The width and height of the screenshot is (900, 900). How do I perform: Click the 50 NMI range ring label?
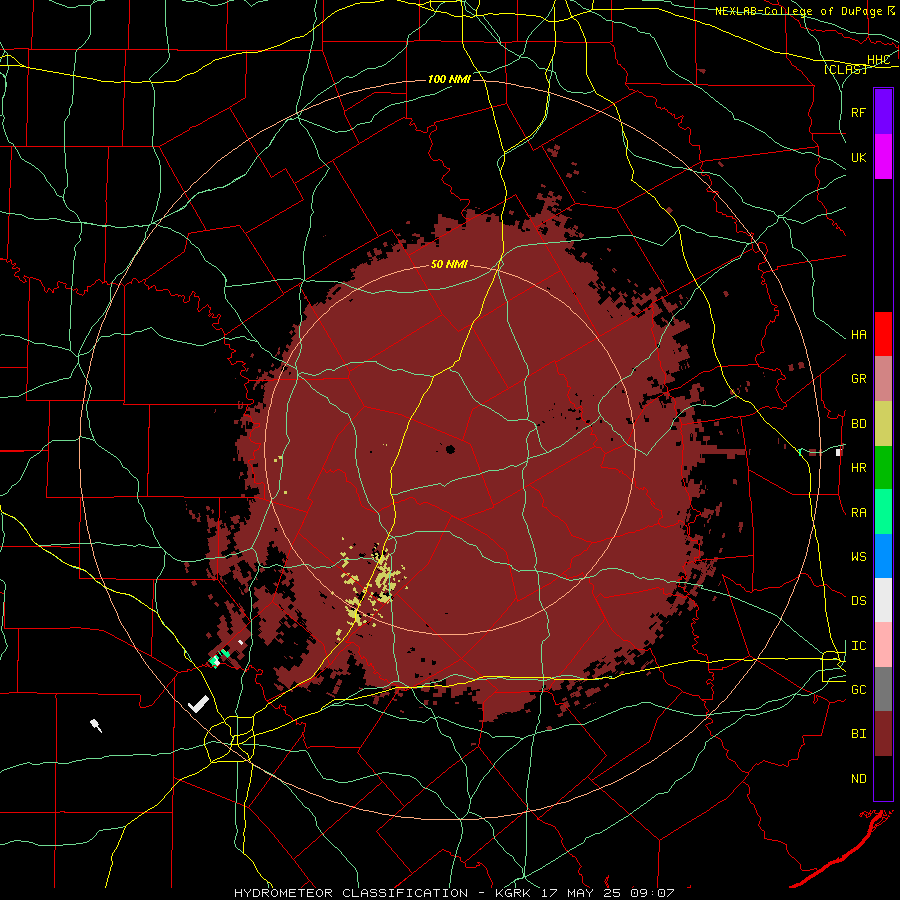pos(449,264)
